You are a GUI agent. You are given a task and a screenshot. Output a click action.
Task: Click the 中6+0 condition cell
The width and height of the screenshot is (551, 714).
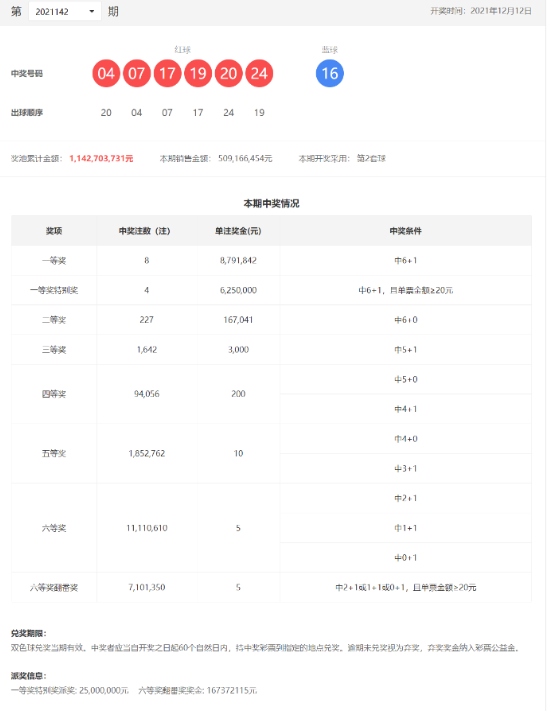[x=405, y=320]
